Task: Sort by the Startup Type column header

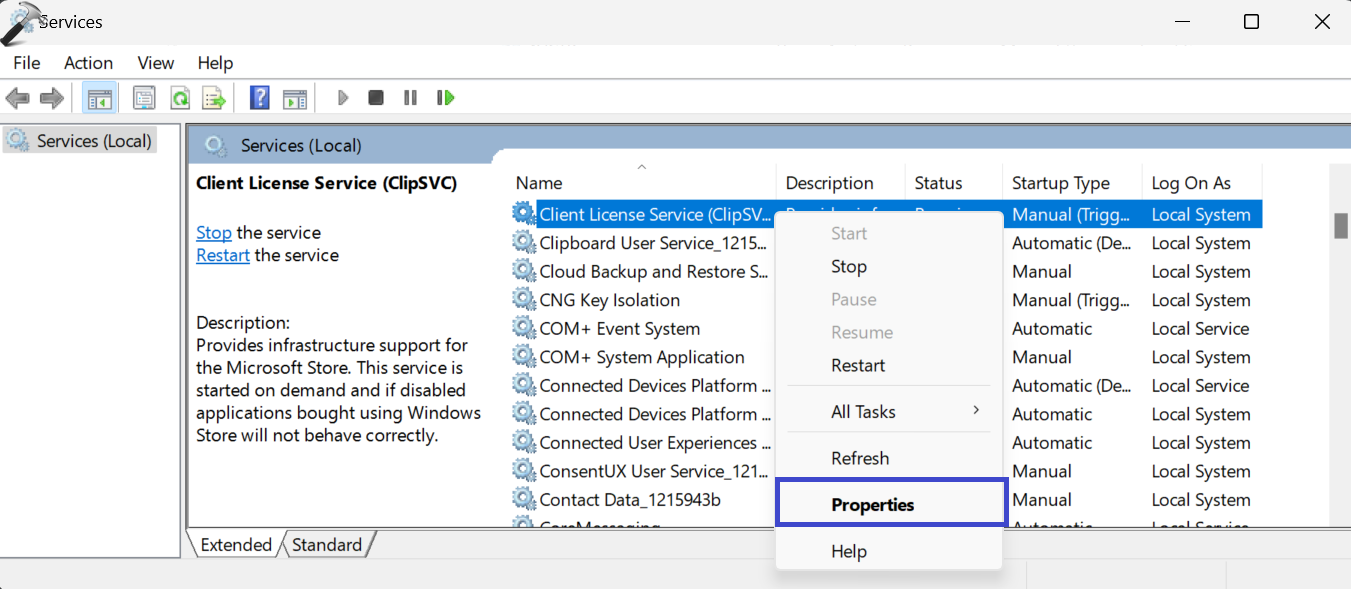Action: [x=1060, y=183]
